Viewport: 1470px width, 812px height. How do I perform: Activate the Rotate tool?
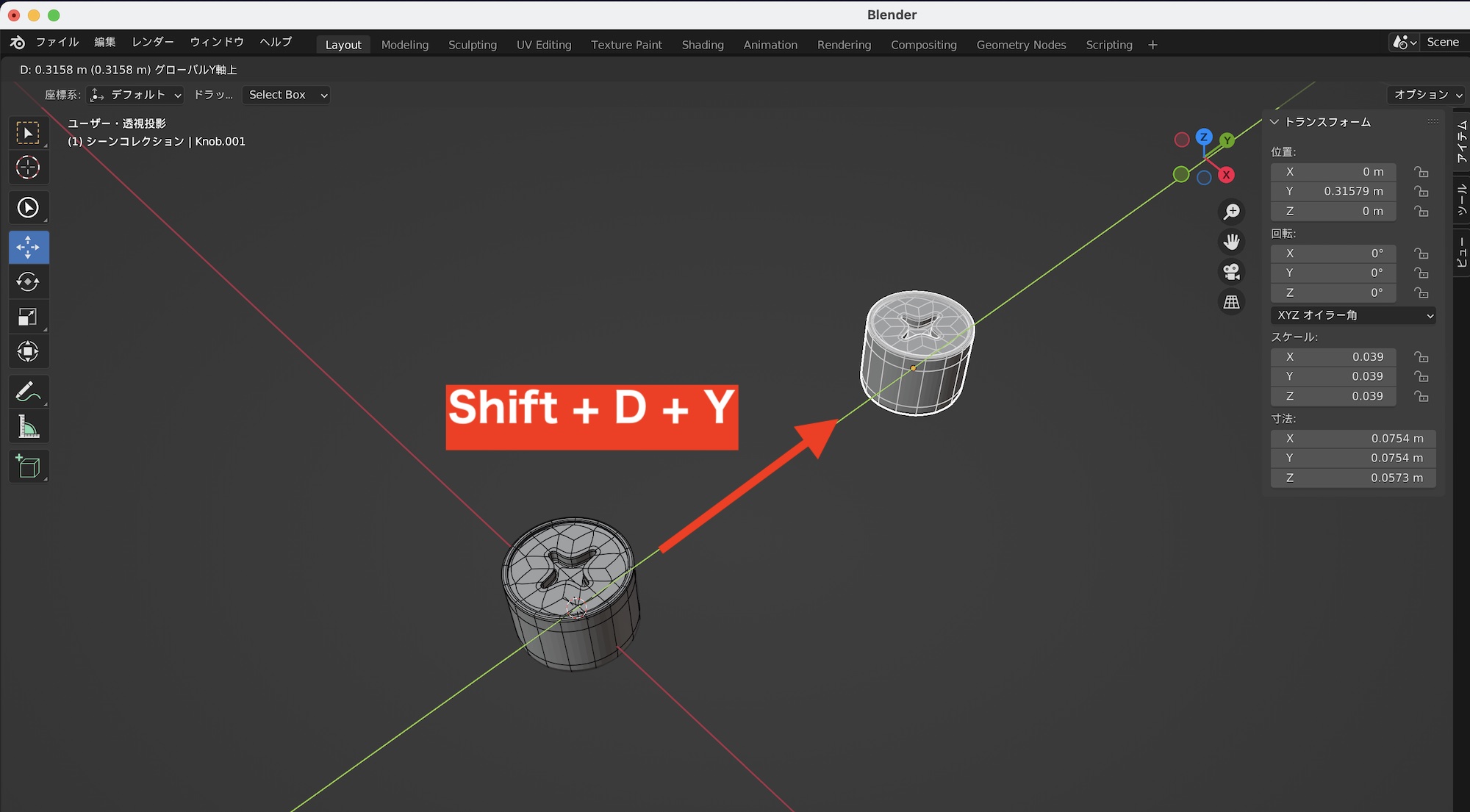28,282
